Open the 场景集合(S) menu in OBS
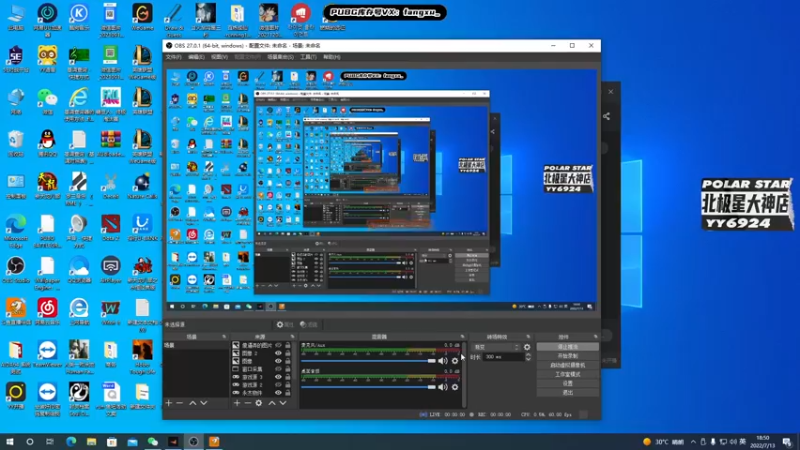The image size is (800, 450). click(280, 57)
